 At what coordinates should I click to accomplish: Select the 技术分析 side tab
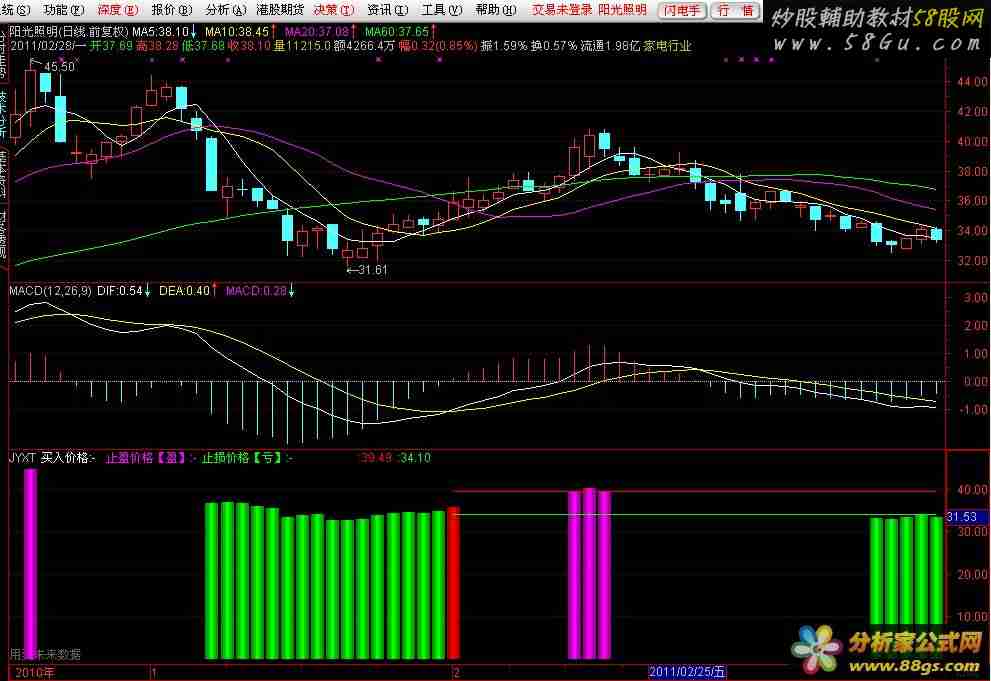[x=3, y=114]
